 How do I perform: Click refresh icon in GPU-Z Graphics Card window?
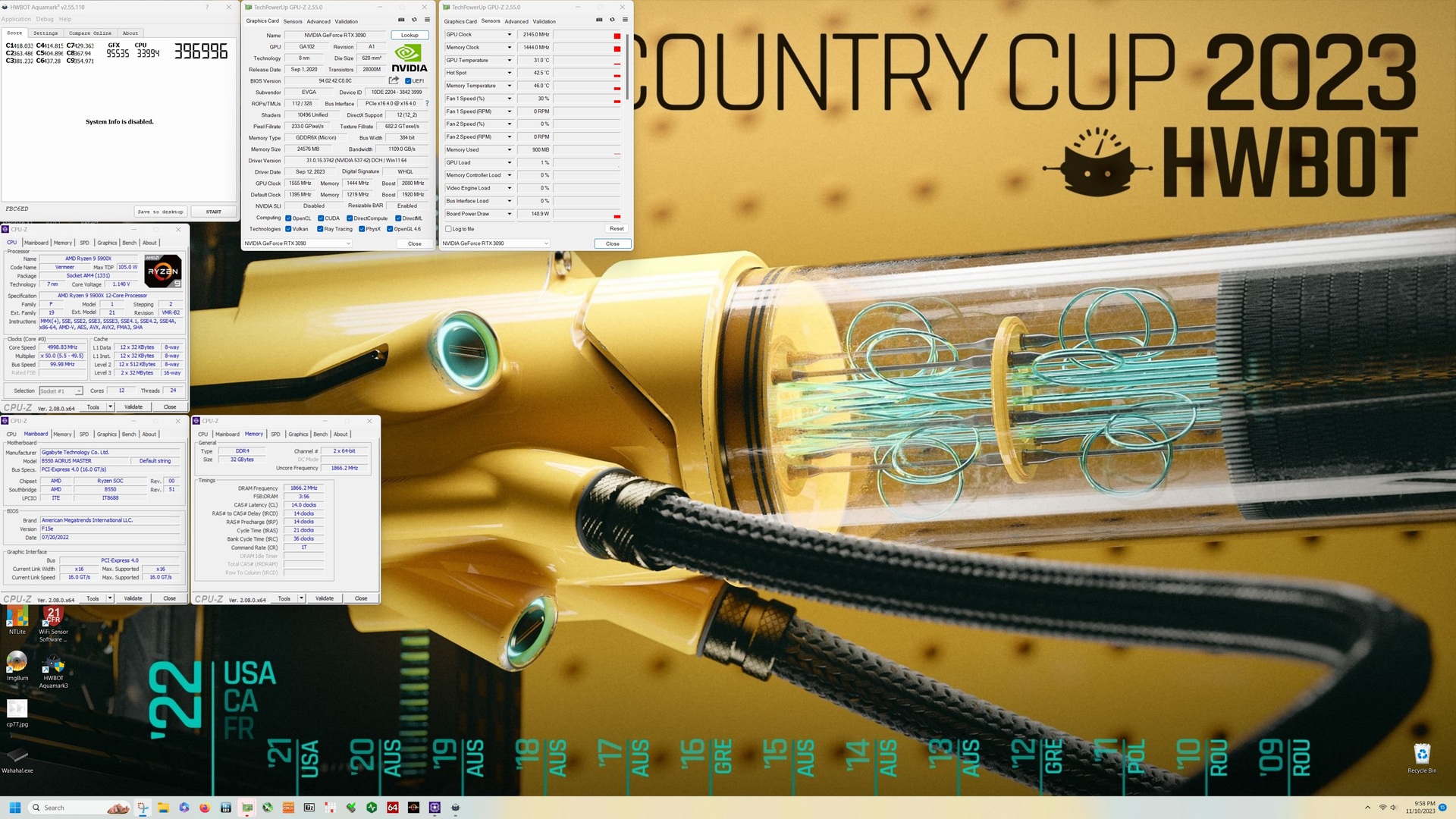(414, 20)
